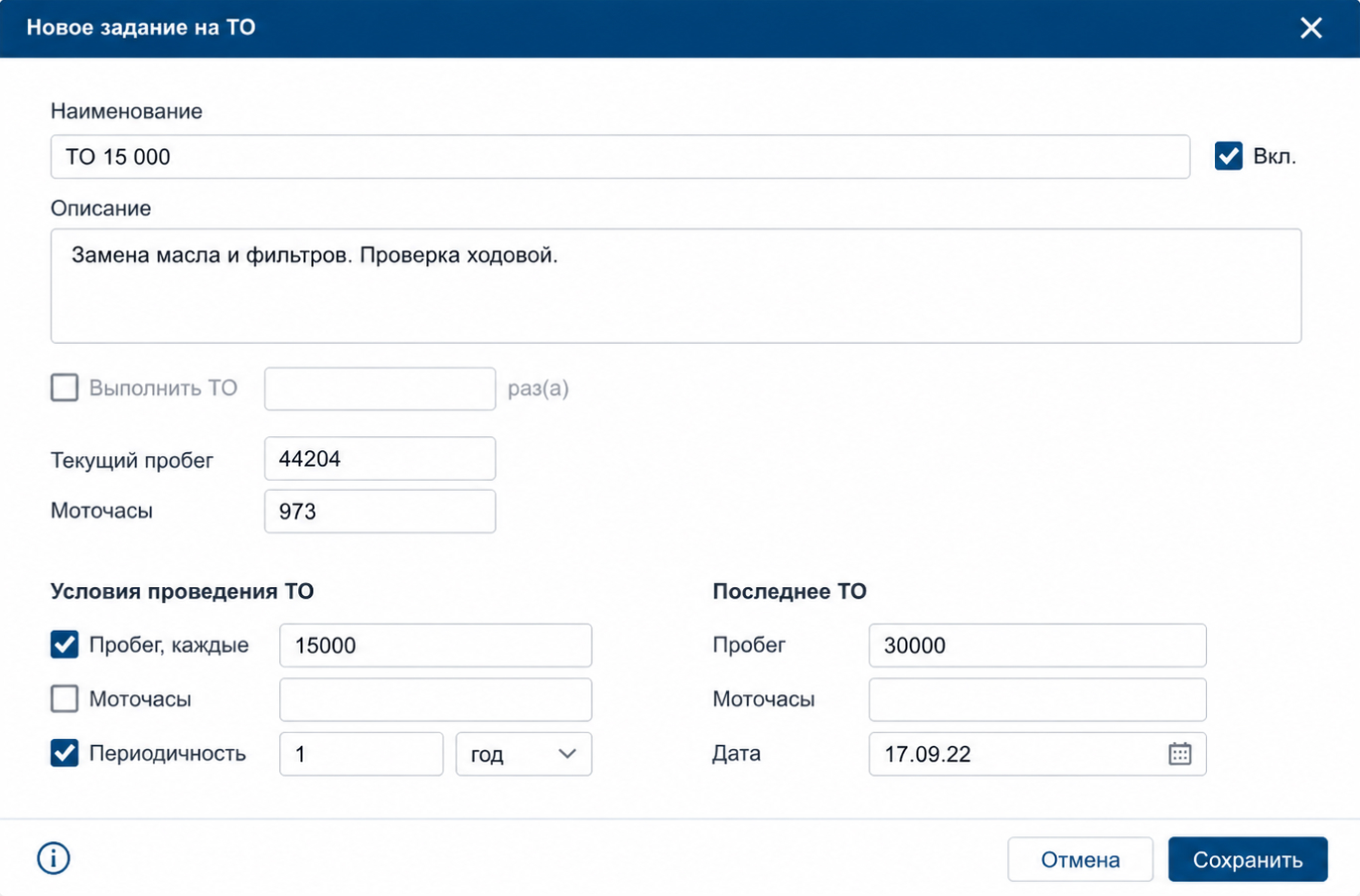
Task: Click the Условия проведения ТО heading
Action: (182, 591)
